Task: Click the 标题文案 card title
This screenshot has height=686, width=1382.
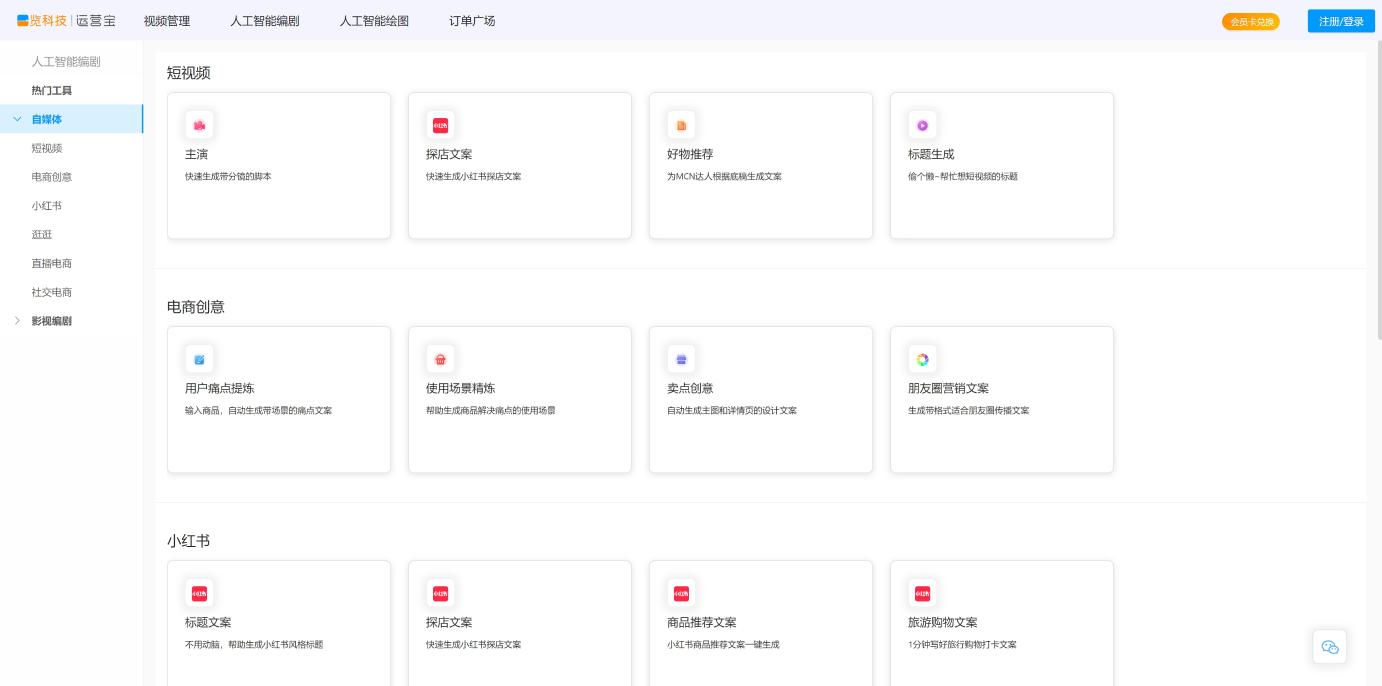Action: point(208,622)
